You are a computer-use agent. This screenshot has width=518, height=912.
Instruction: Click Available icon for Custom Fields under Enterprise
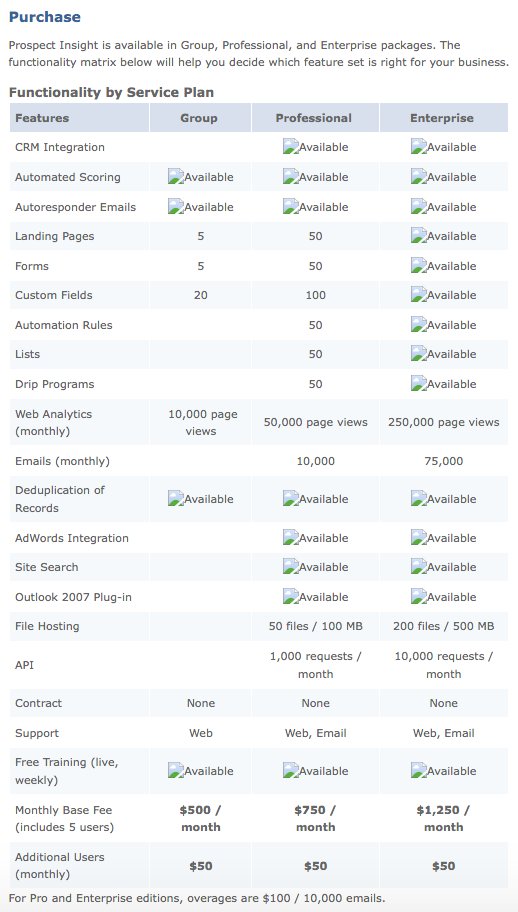coord(444,295)
